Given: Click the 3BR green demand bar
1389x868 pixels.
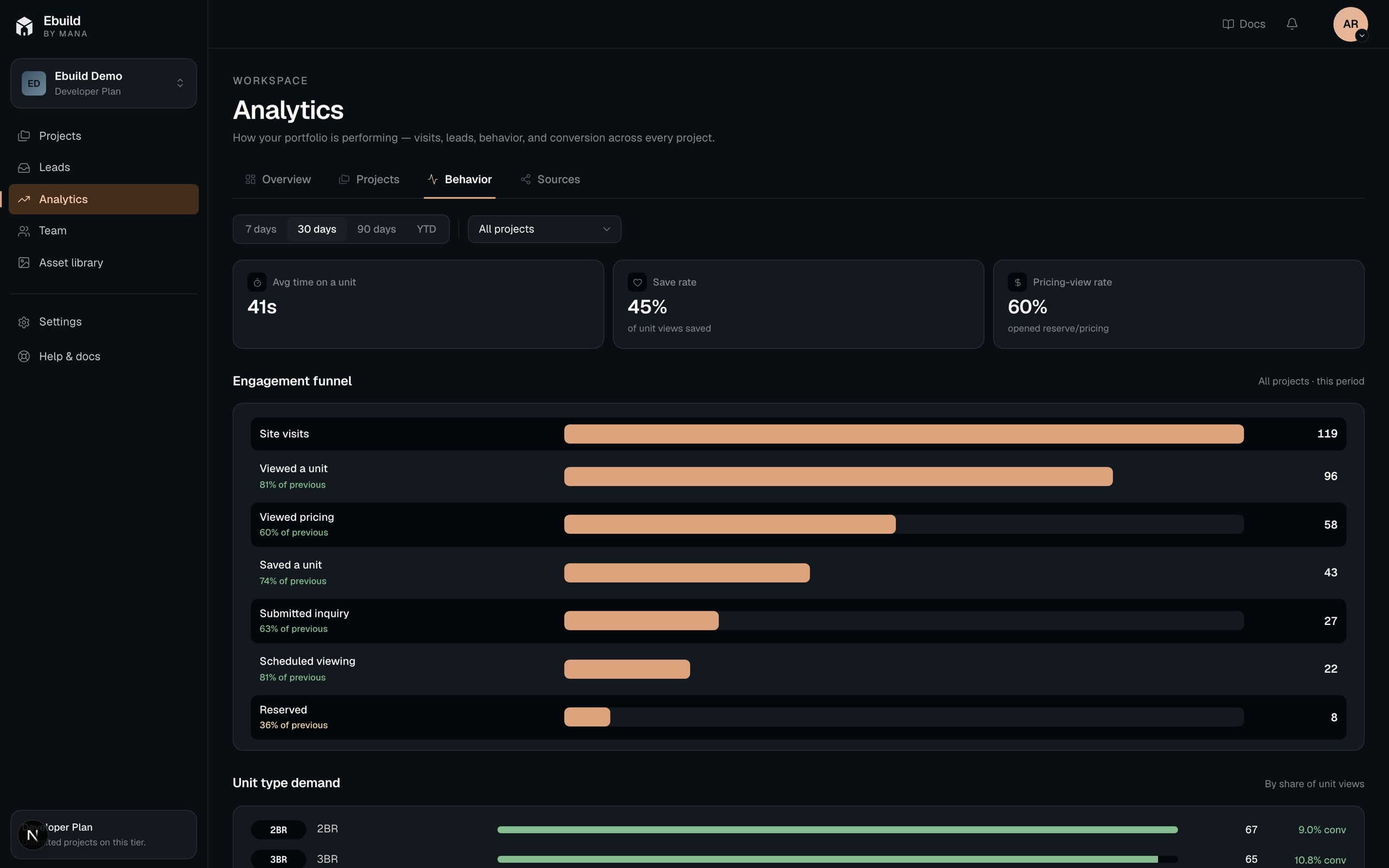Looking at the screenshot, I should coord(827,859).
